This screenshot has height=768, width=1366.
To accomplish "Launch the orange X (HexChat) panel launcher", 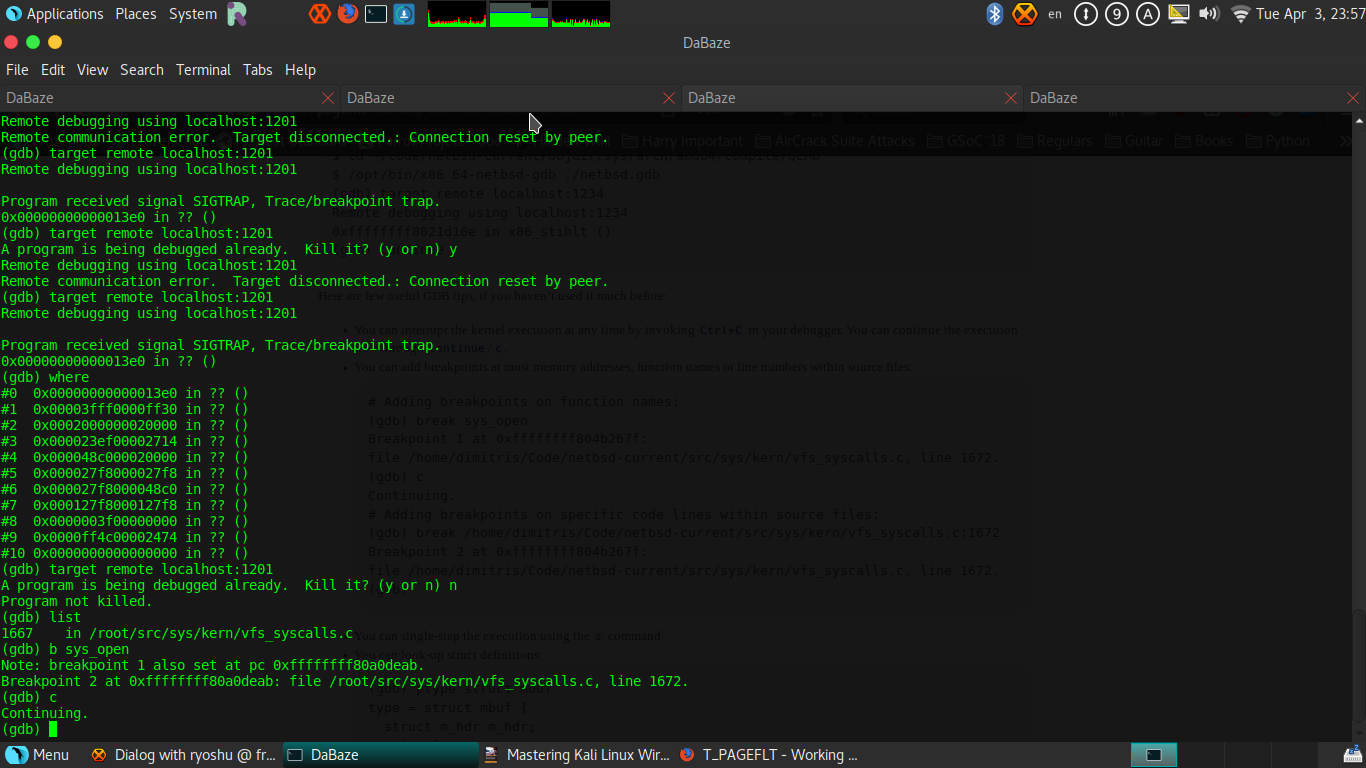I will click(320, 14).
